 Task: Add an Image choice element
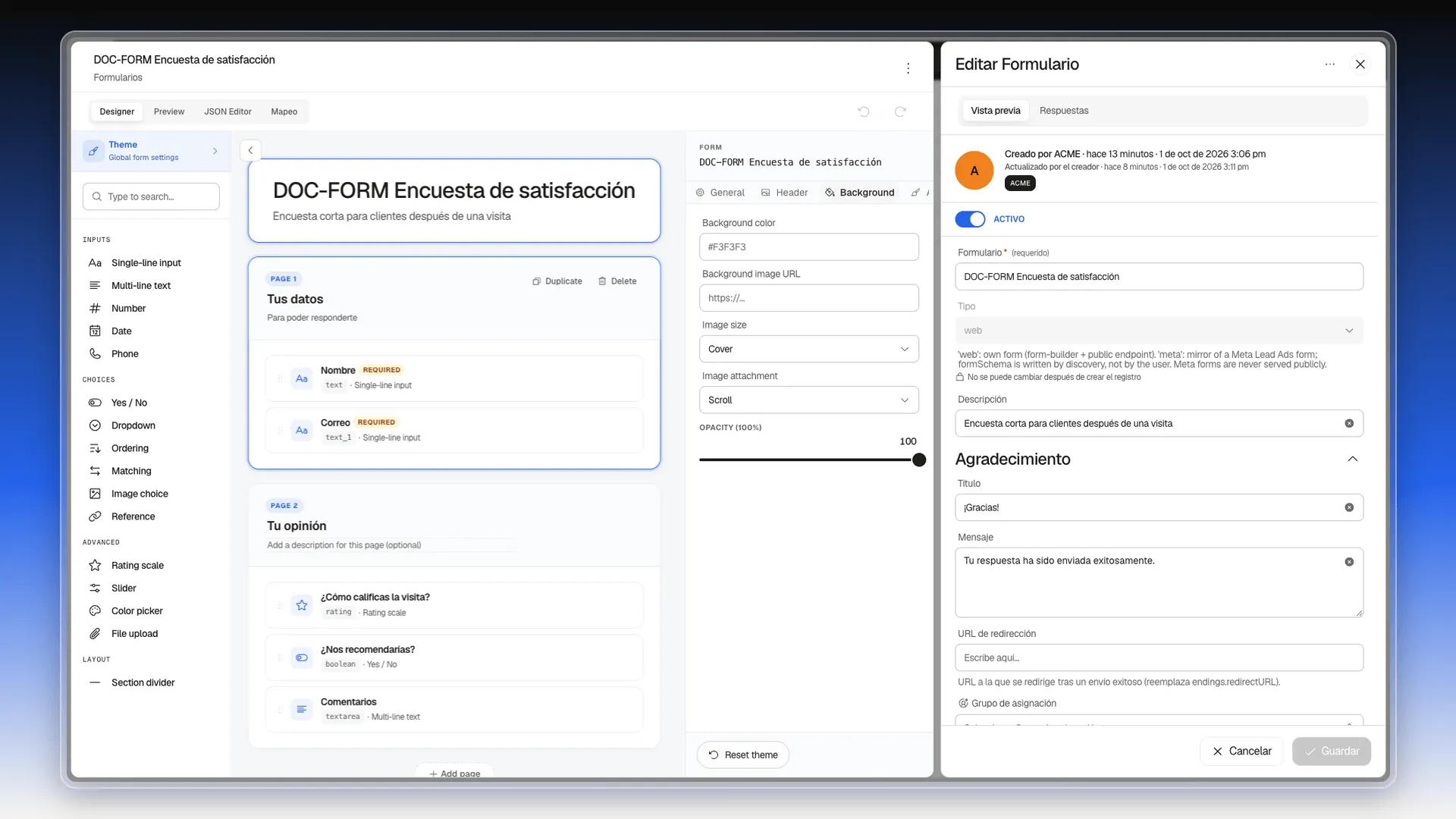click(x=140, y=494)
